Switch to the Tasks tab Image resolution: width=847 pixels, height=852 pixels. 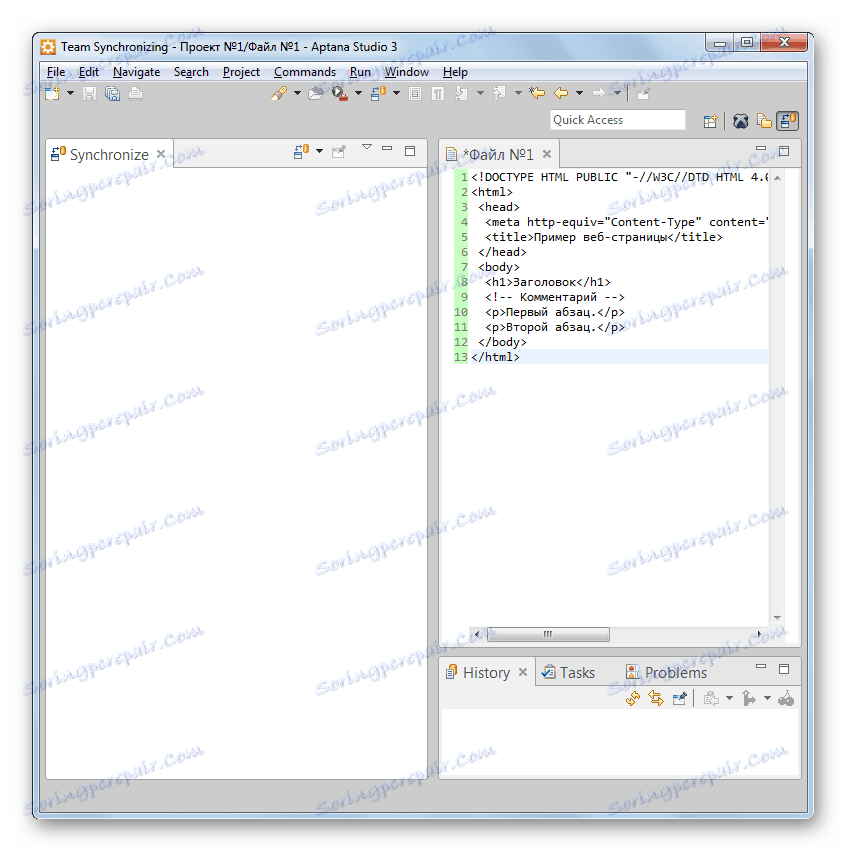pyautogui.click(x=568, y=673)
